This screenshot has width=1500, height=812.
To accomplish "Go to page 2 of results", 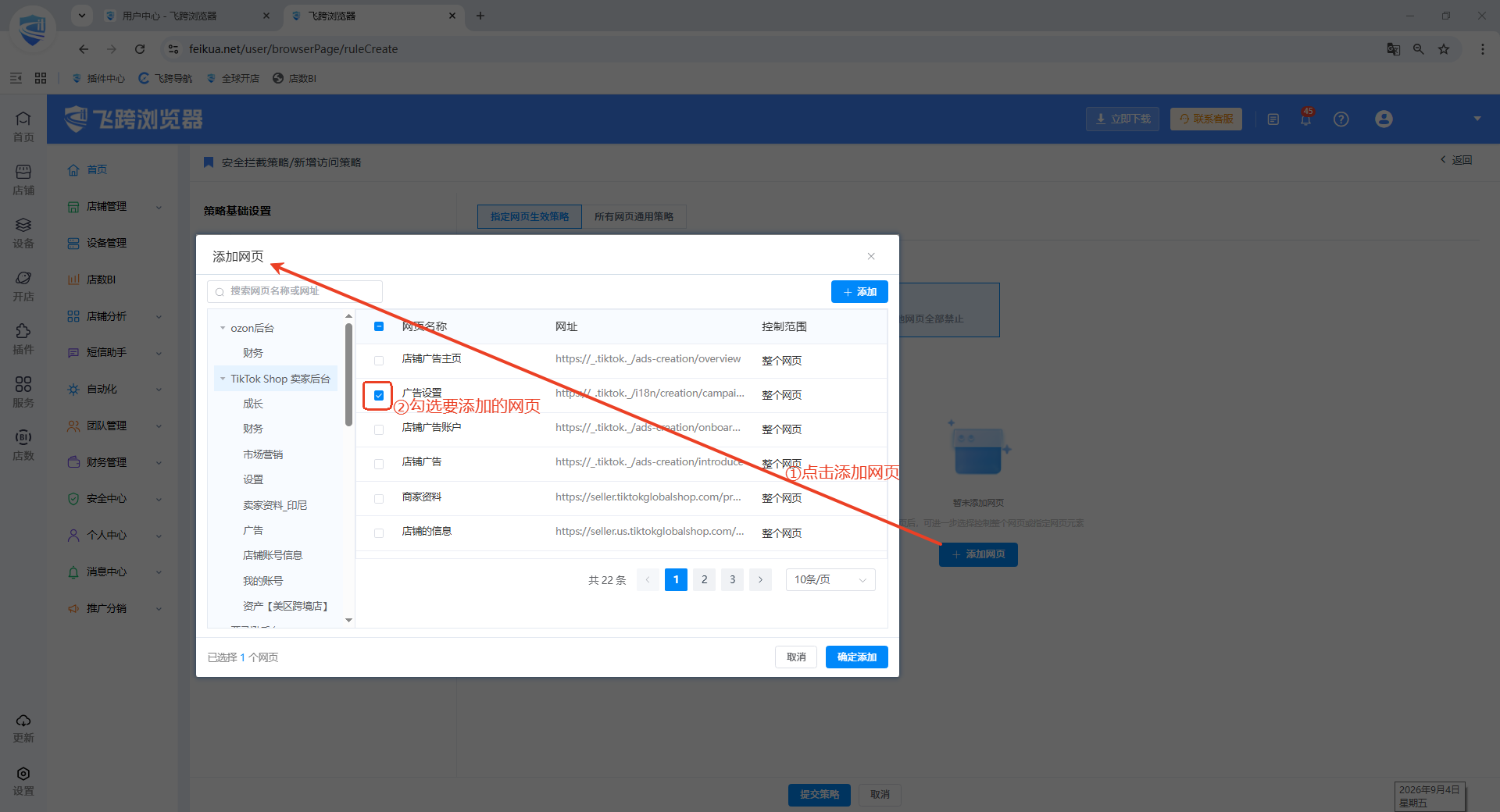I will click(704, 579).
